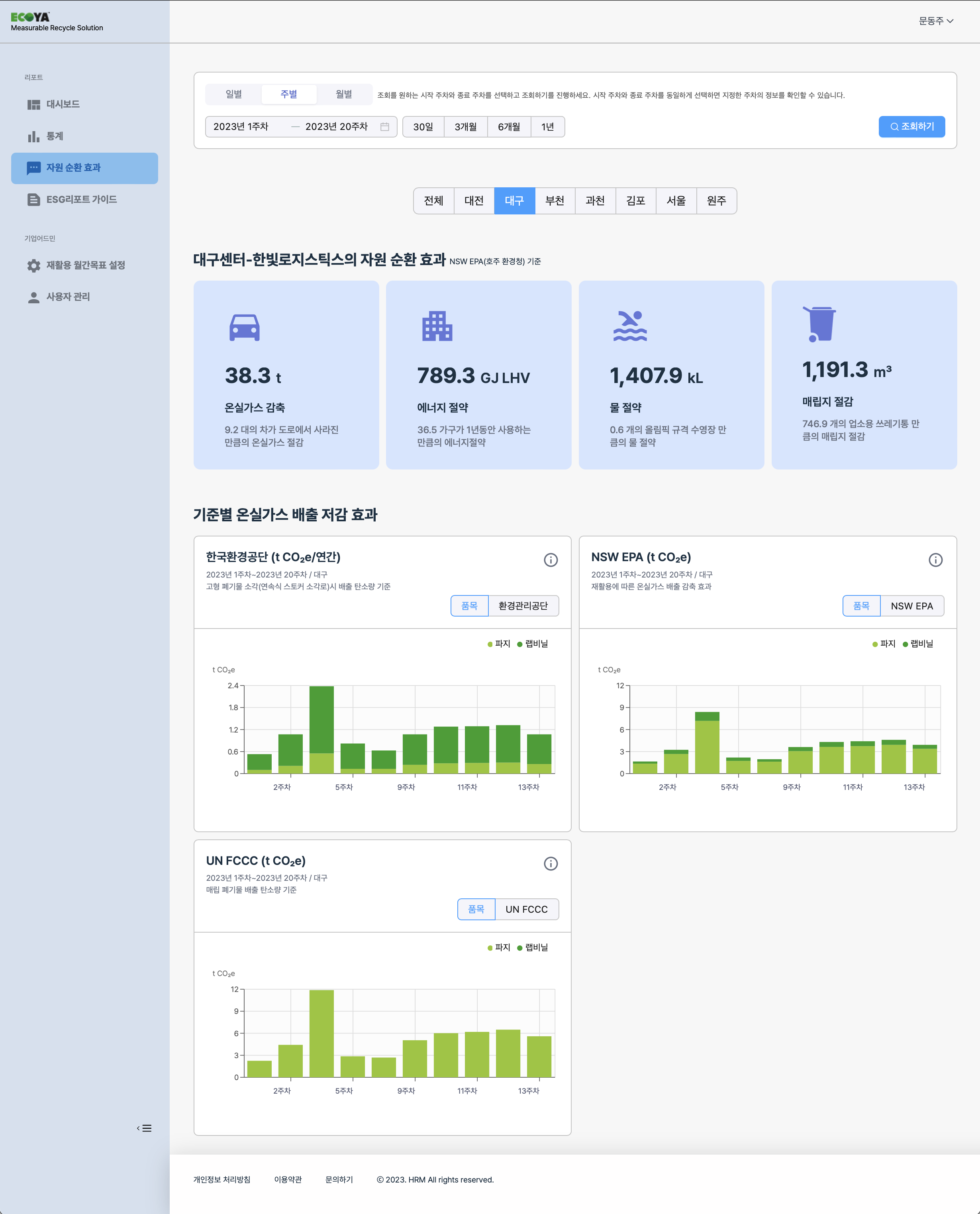Toggle 파지 legend in UN FCCC chart
This screenshot has height=1214, width=980.
[499, 947]
